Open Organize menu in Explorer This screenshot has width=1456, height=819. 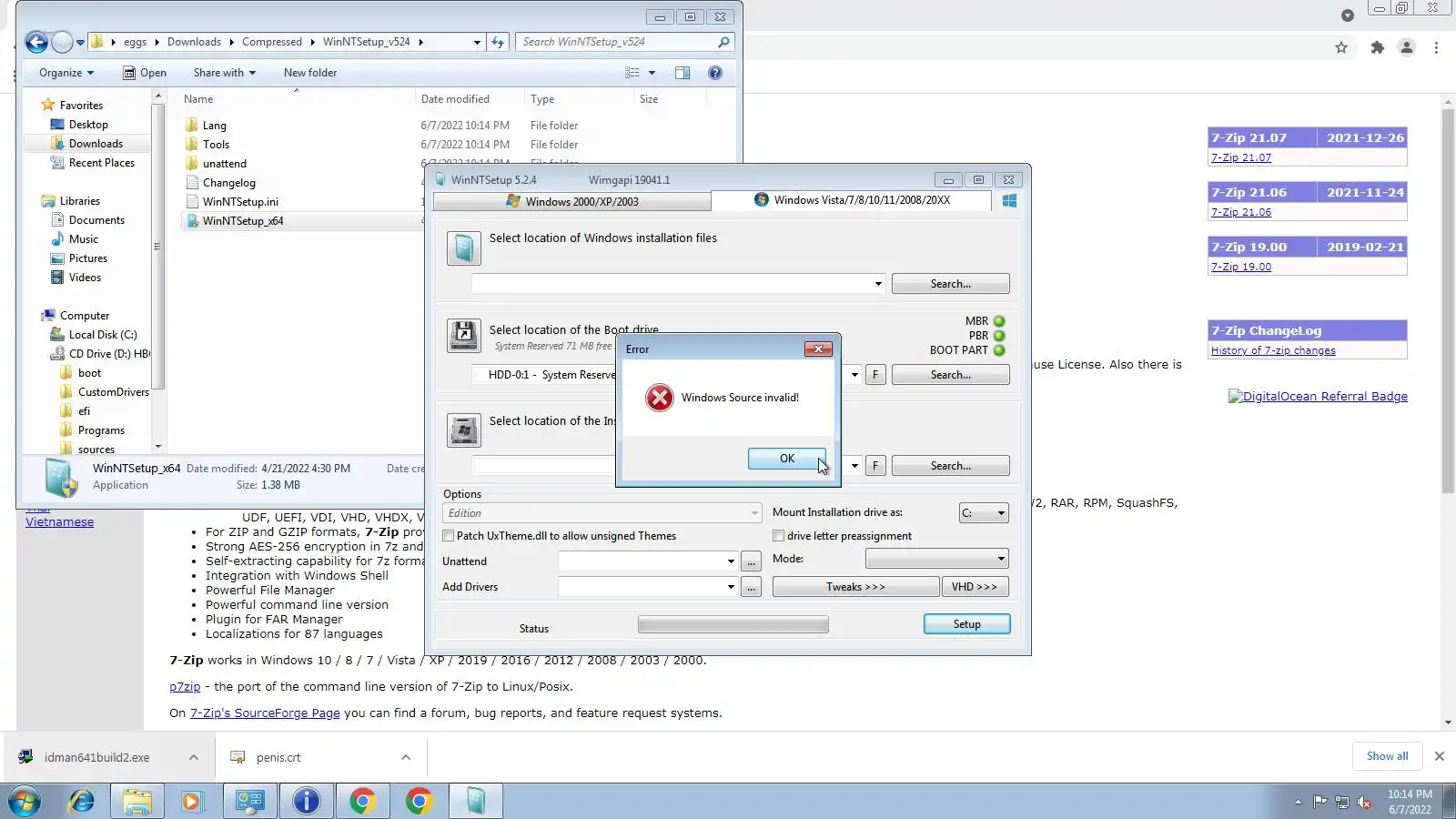point(66,73)
